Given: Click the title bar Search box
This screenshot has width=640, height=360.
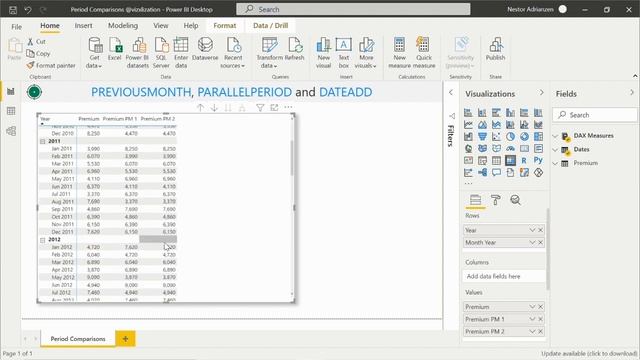Looking at the screenshot, I should tap(353, 9).
